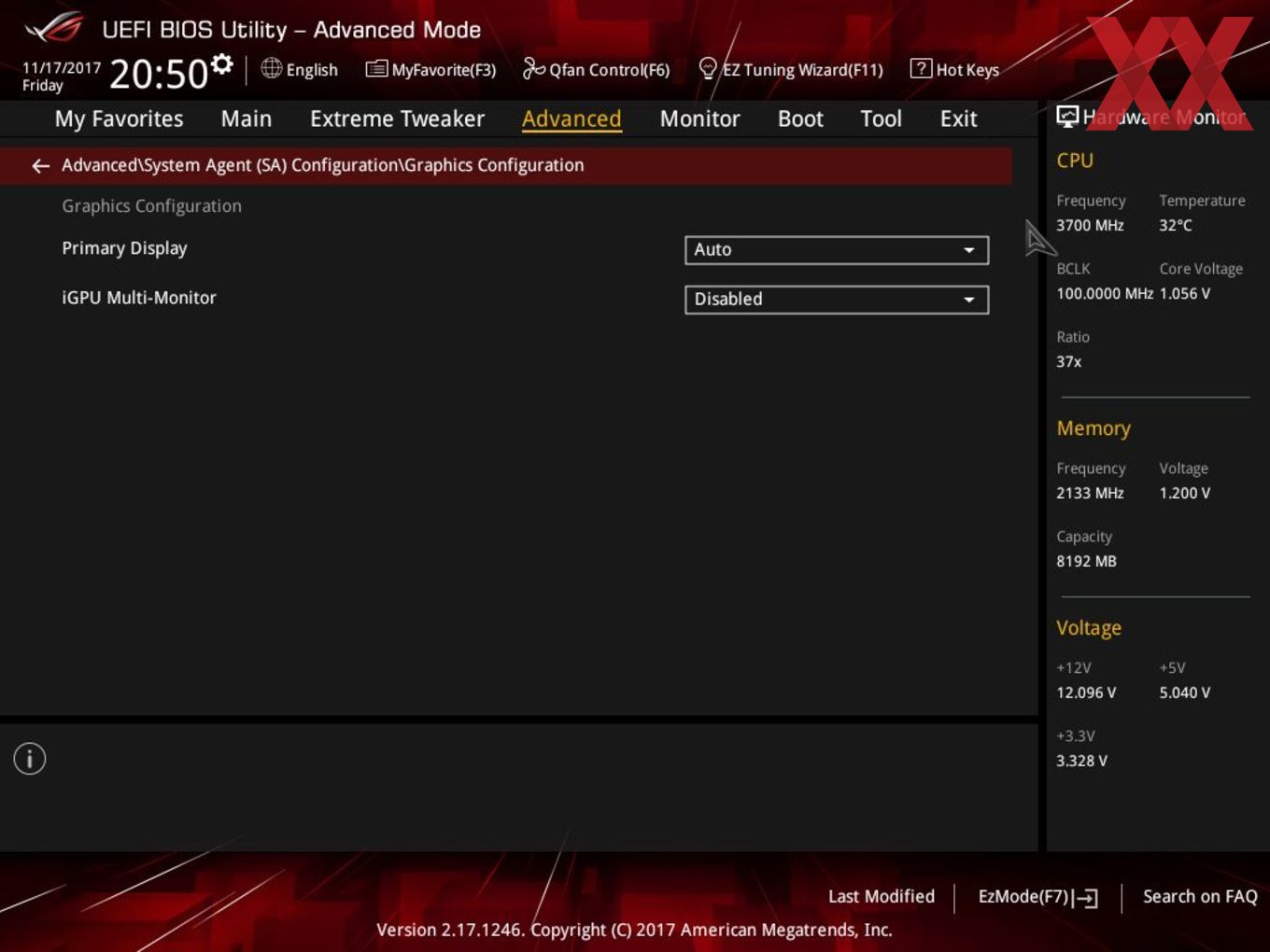
Task: Switch to the Main tab
Action: [247, 119]
